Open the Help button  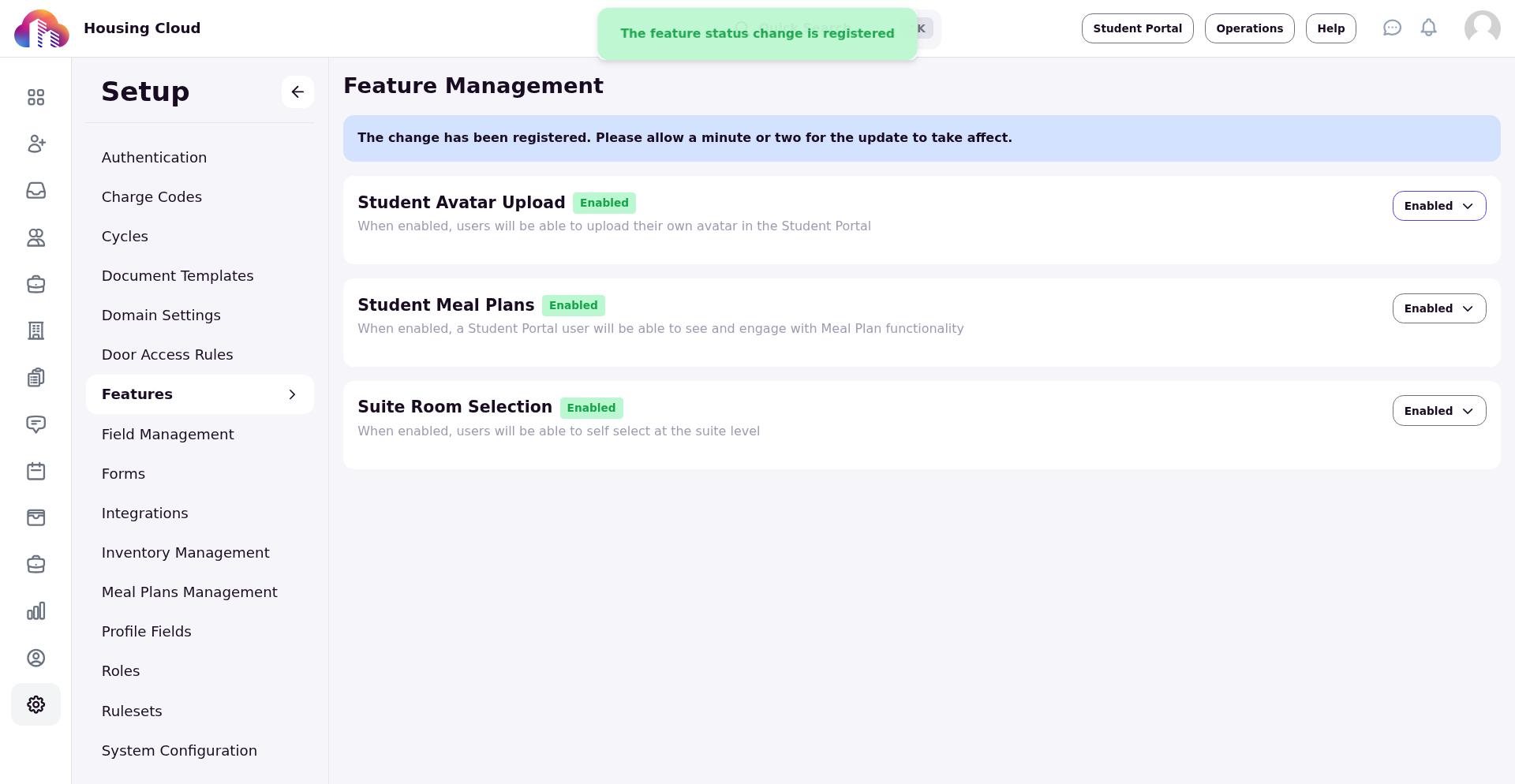(1330, 28)
